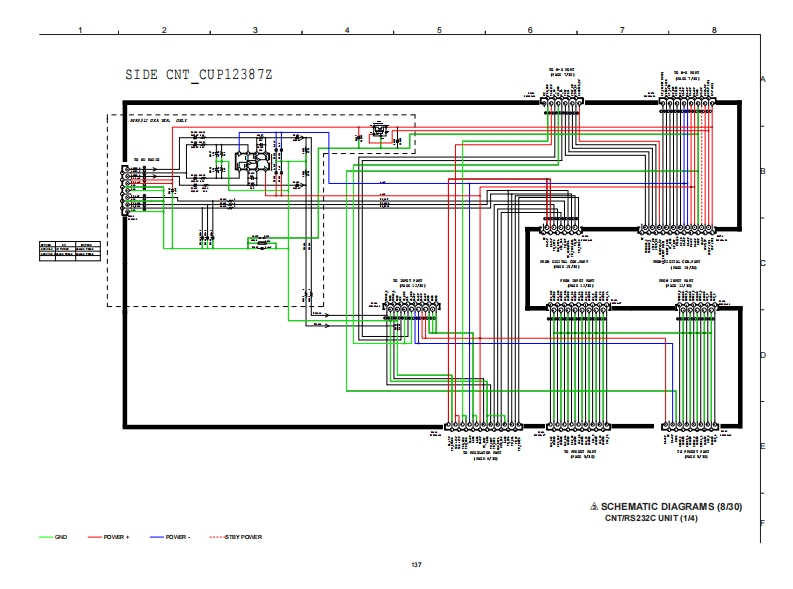Click column marker 8 on top ruler
This screenshot has width=793, height=589.
(714, 30)
